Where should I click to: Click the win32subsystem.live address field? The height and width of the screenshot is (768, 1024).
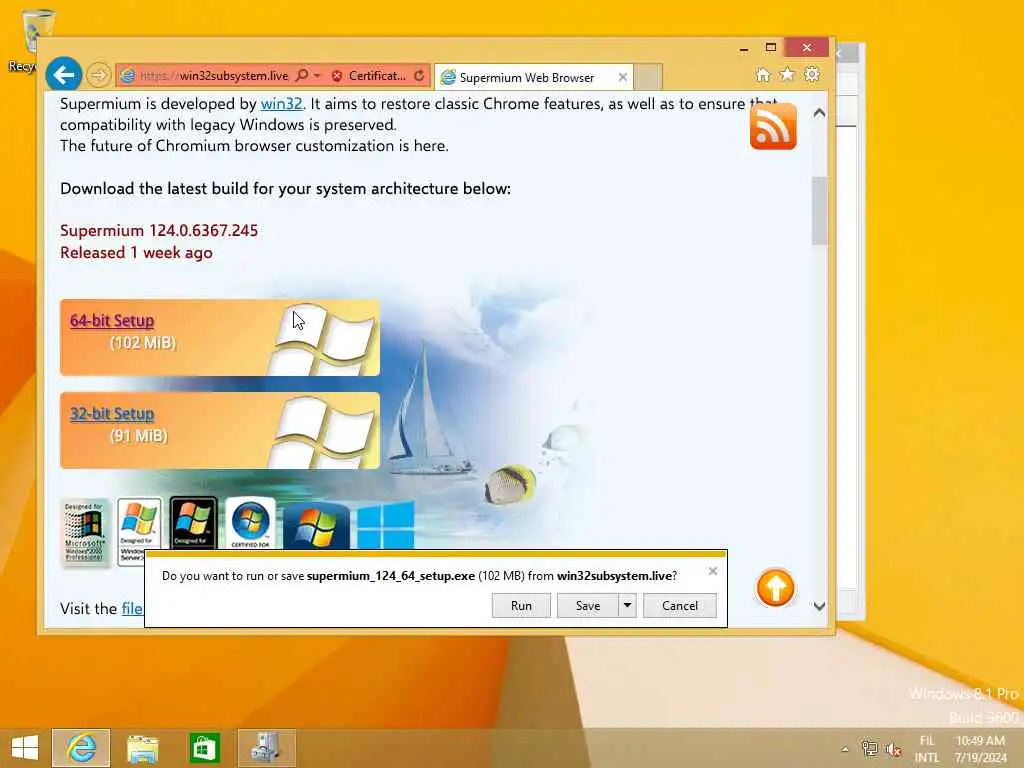coord(214,76)
